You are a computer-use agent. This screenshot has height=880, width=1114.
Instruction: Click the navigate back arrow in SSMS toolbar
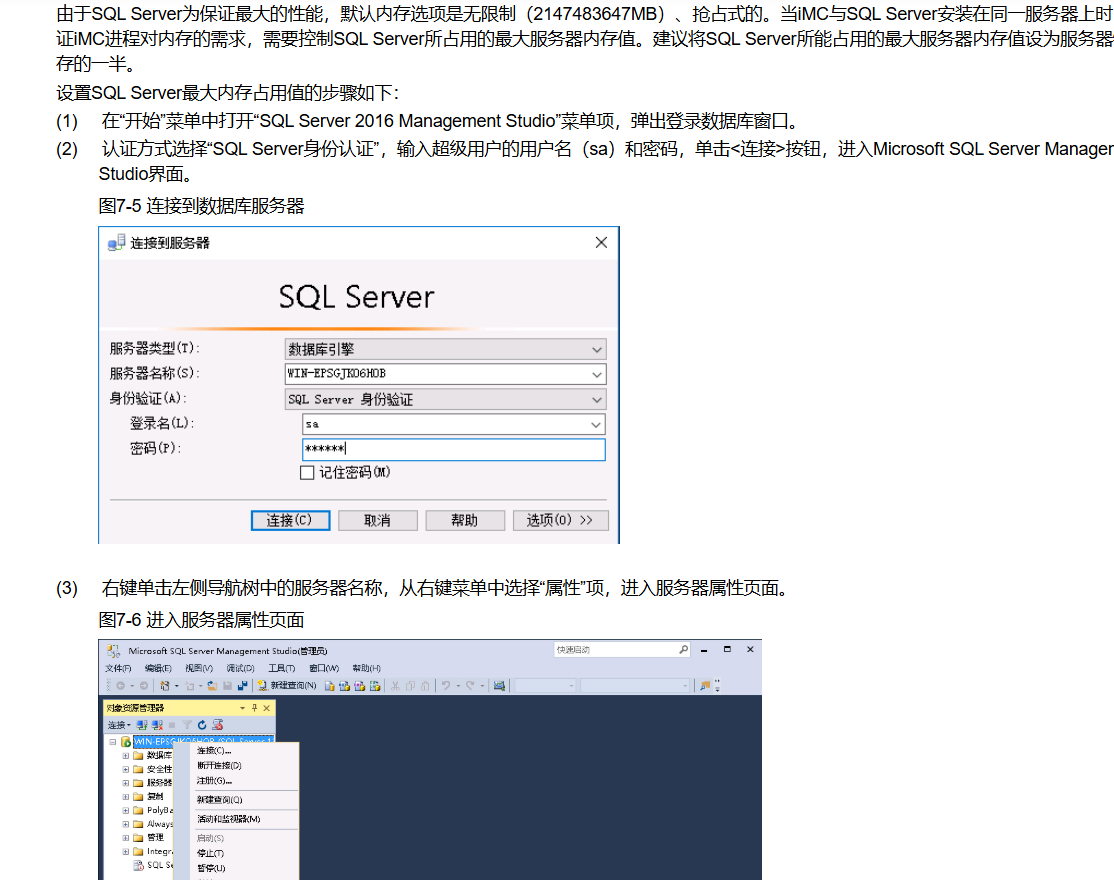click(x=120, y=685)
